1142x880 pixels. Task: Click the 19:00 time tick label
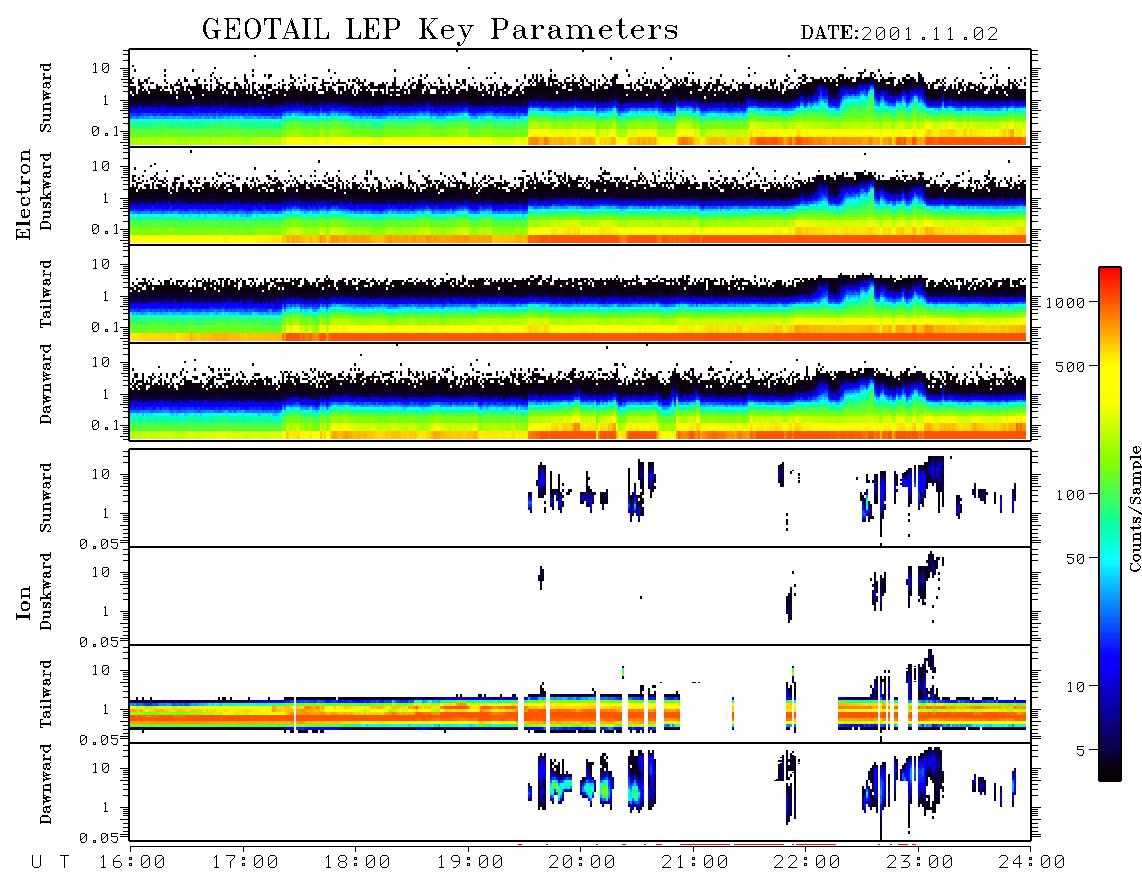point(470,862)
